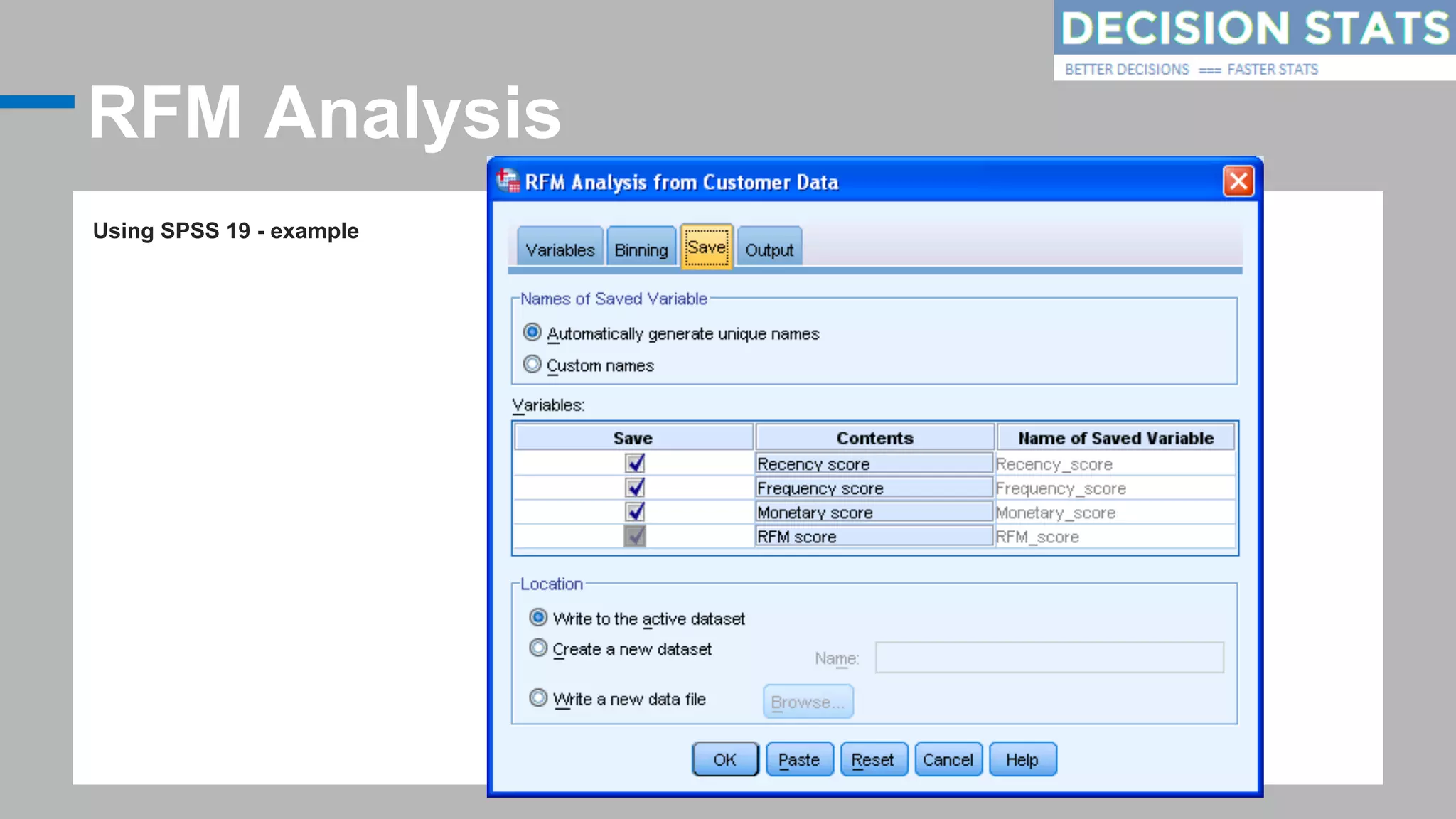Click the RFM_score variable name cell
Viewport: 1456px width, 819px height.
(x=1115, y=536)
